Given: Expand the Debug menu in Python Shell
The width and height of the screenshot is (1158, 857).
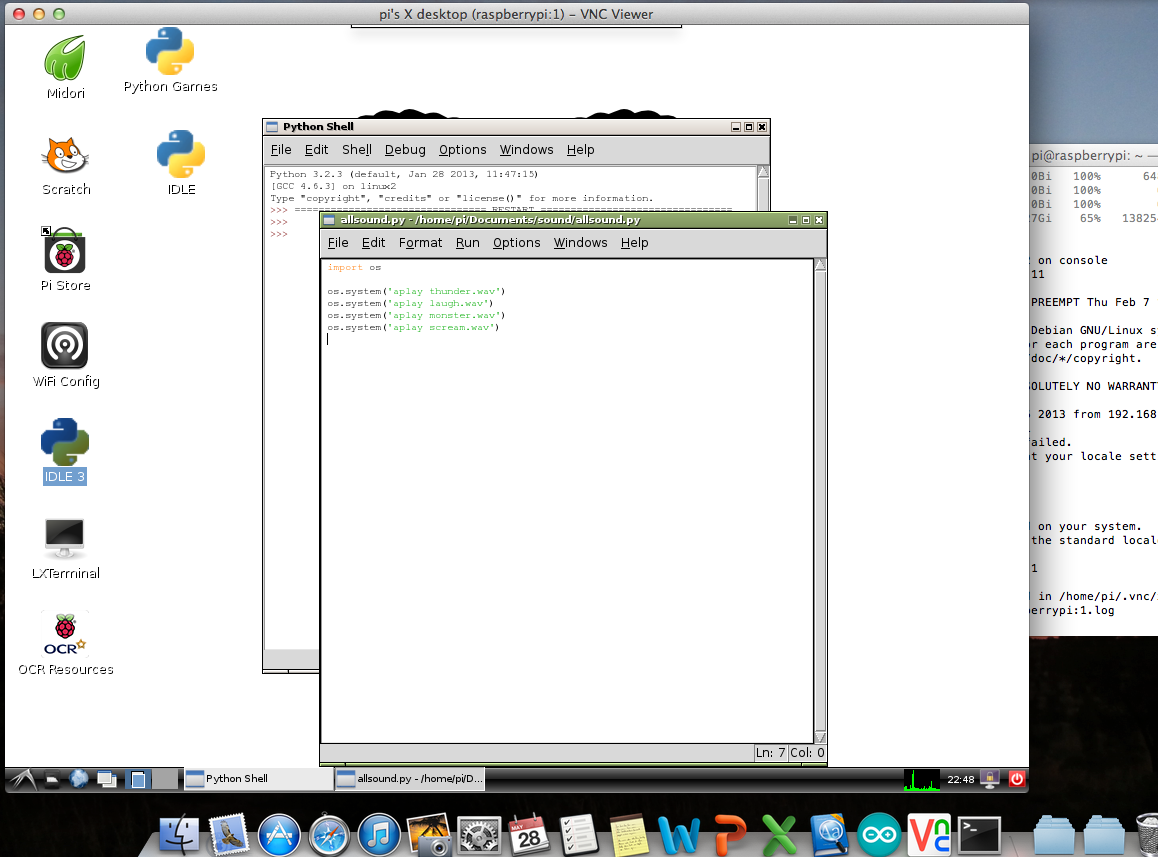Looking at the screenshot, I should click(x=405, y=150).
